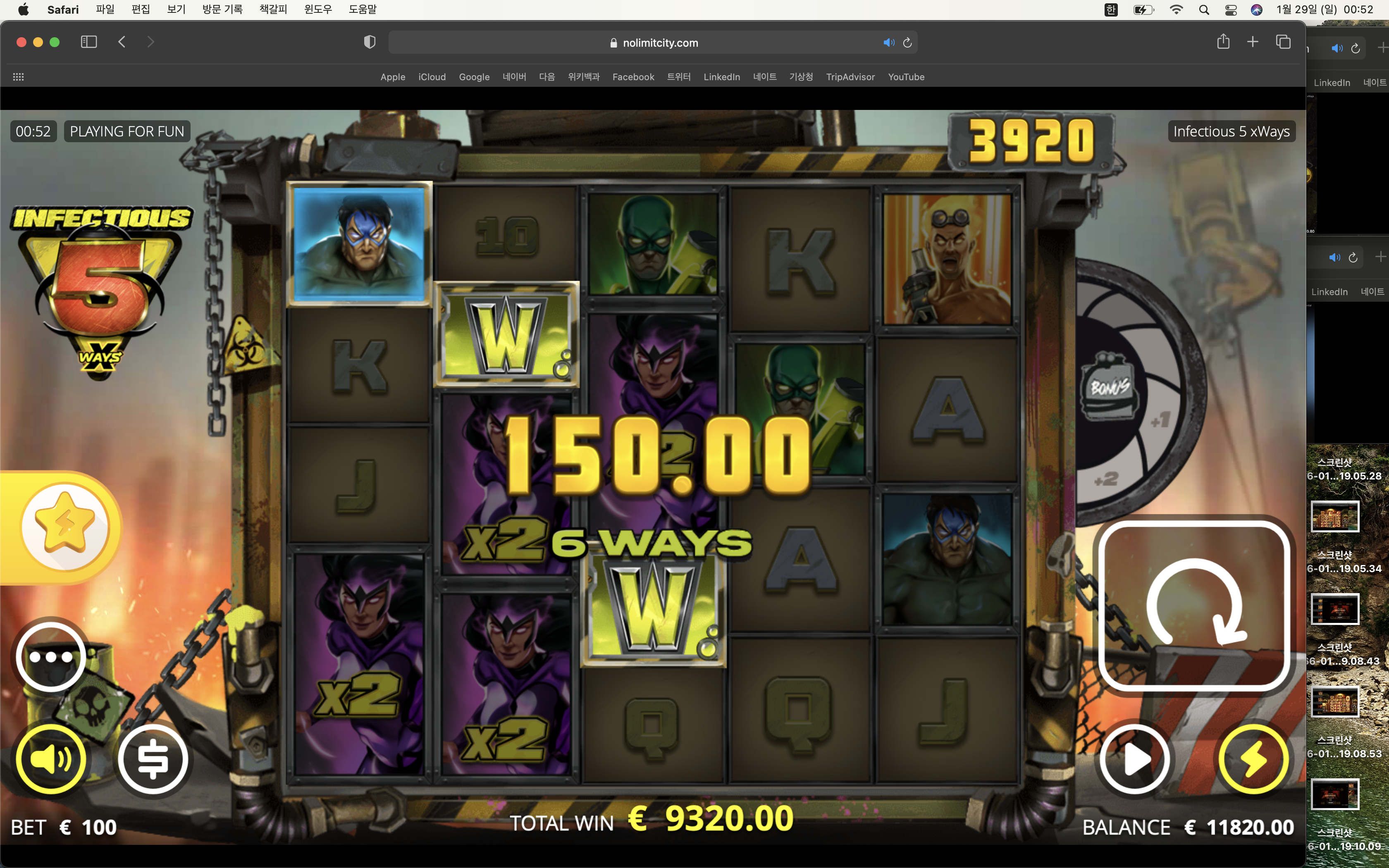
Task: Open bet settings with the dollar button
Action: [153, 759]
